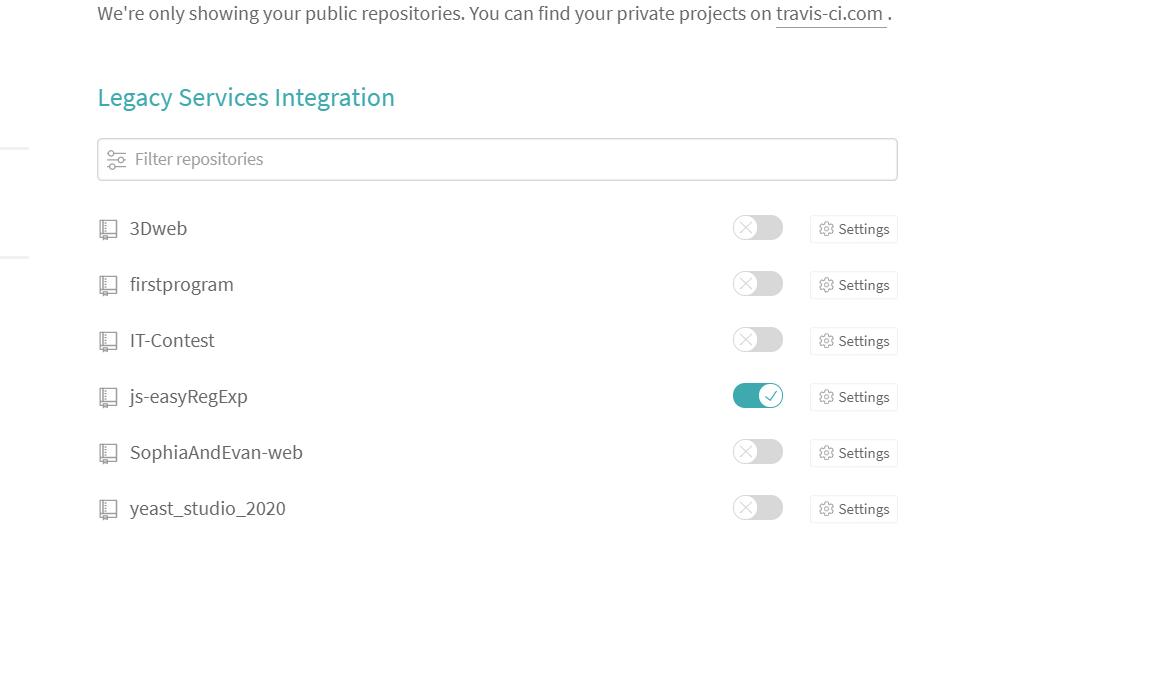This screenshot has height=681, width=1160.
Task: Open the SophiaAndEvan-web repository name link
Action: point(216,453)
